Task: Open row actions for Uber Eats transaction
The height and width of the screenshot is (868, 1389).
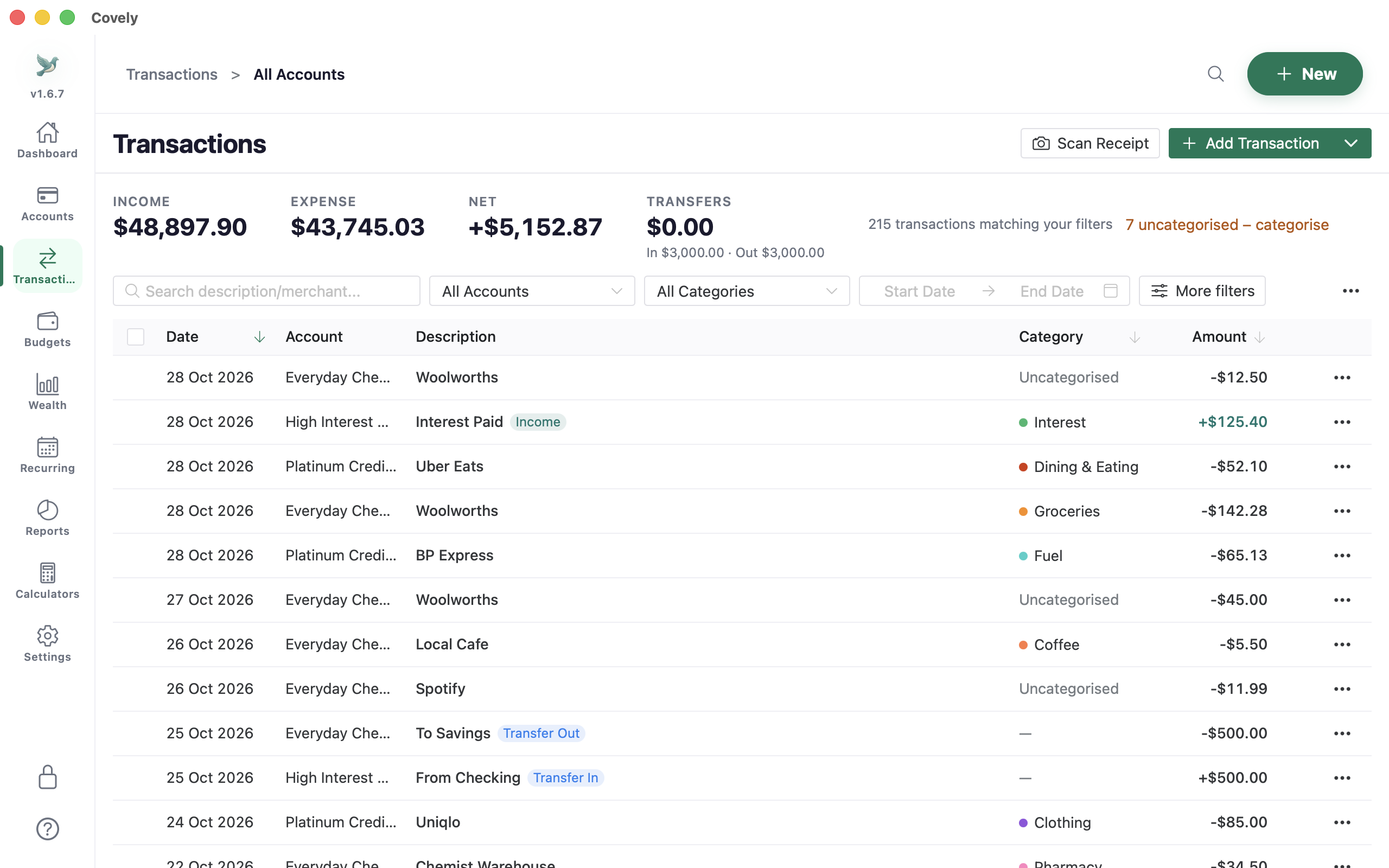Action: [1342, 466]
